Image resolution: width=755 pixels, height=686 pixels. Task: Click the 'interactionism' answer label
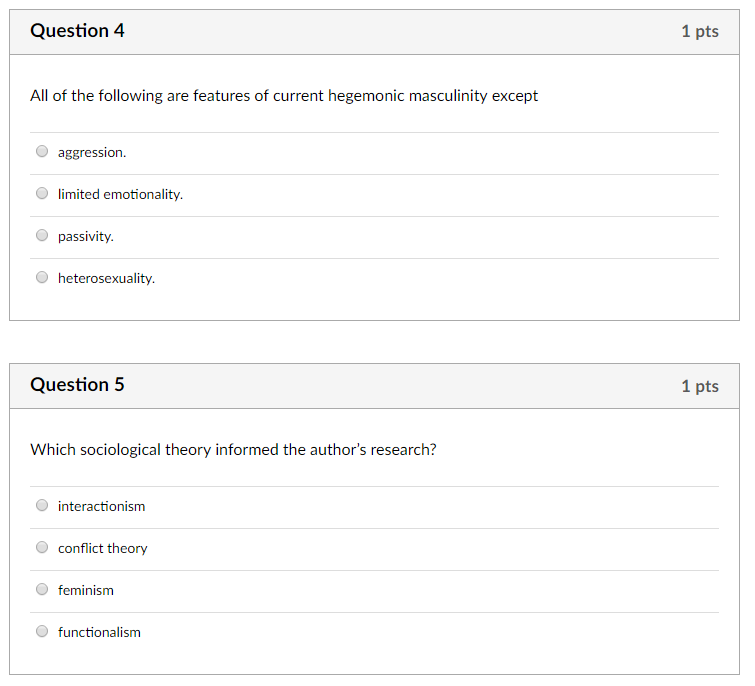tap(102, 506)
